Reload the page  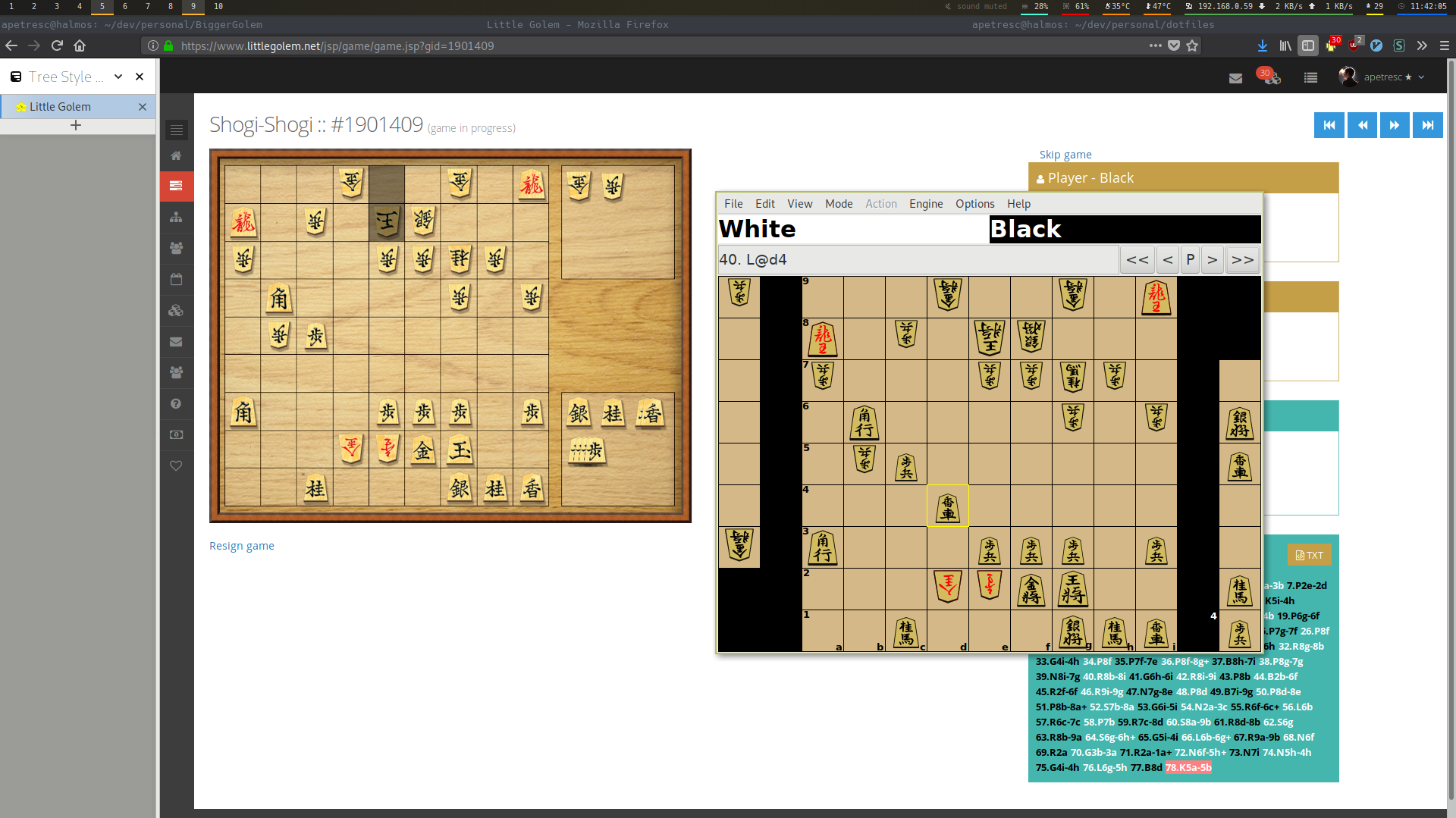click(x=57, y=45)
